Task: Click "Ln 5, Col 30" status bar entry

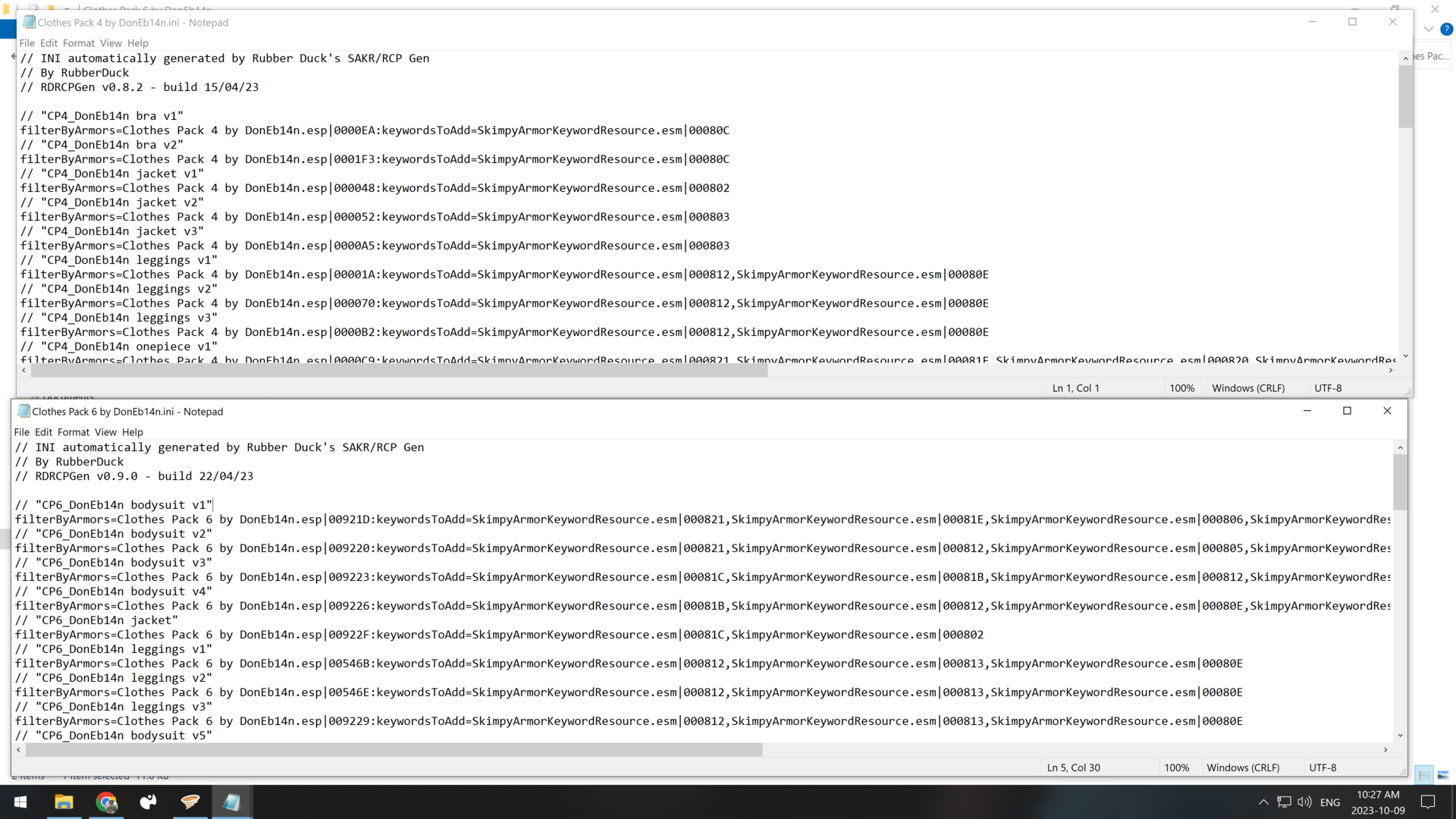Action: 1073,767
